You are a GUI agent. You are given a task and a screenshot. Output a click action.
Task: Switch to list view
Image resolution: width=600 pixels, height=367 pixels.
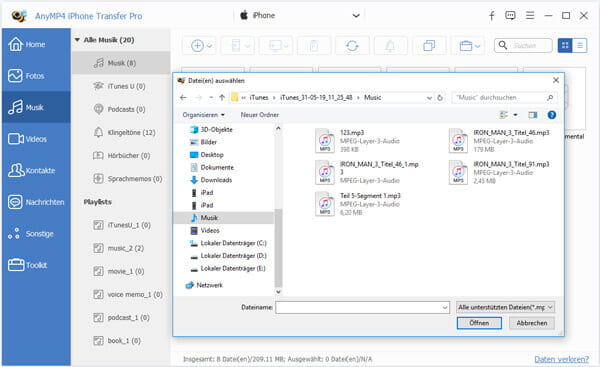pos(580,46)
